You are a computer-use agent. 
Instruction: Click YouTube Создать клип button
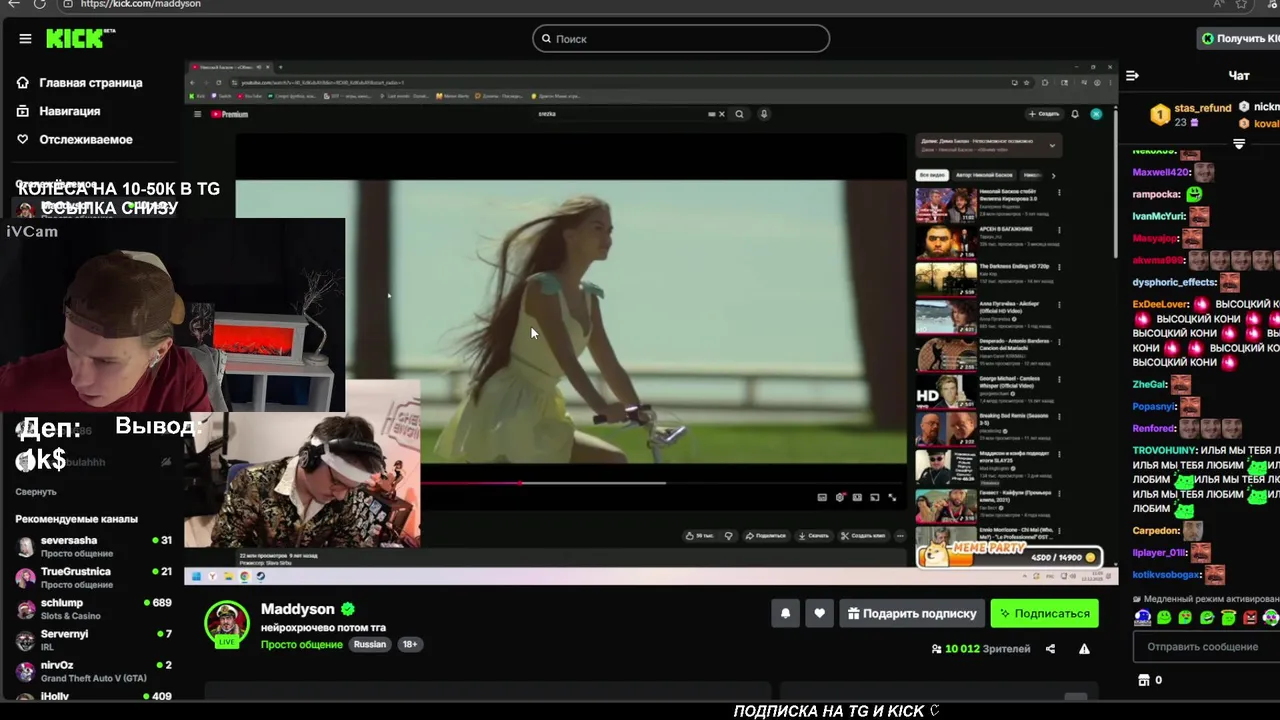pos(863,536)
